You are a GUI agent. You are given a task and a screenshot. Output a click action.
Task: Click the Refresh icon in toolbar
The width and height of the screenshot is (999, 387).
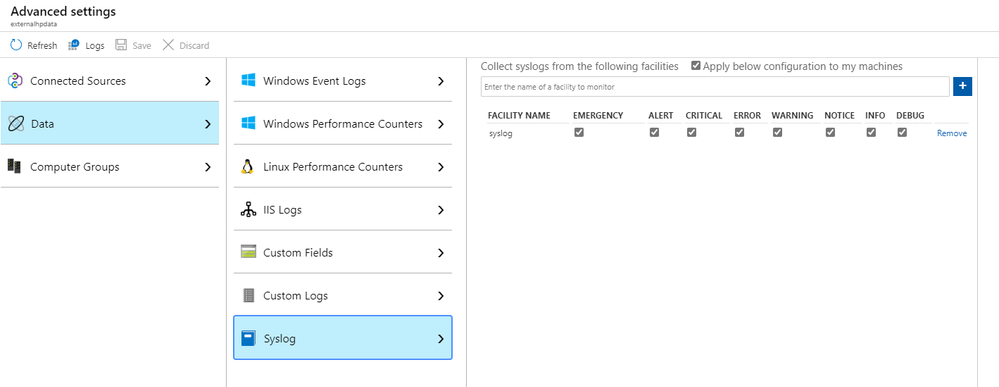click(17, 45)
